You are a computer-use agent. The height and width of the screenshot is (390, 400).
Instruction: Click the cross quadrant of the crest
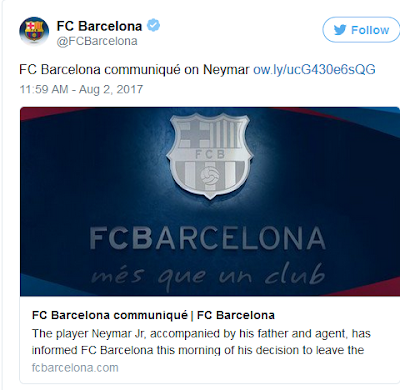click(194, 133)
